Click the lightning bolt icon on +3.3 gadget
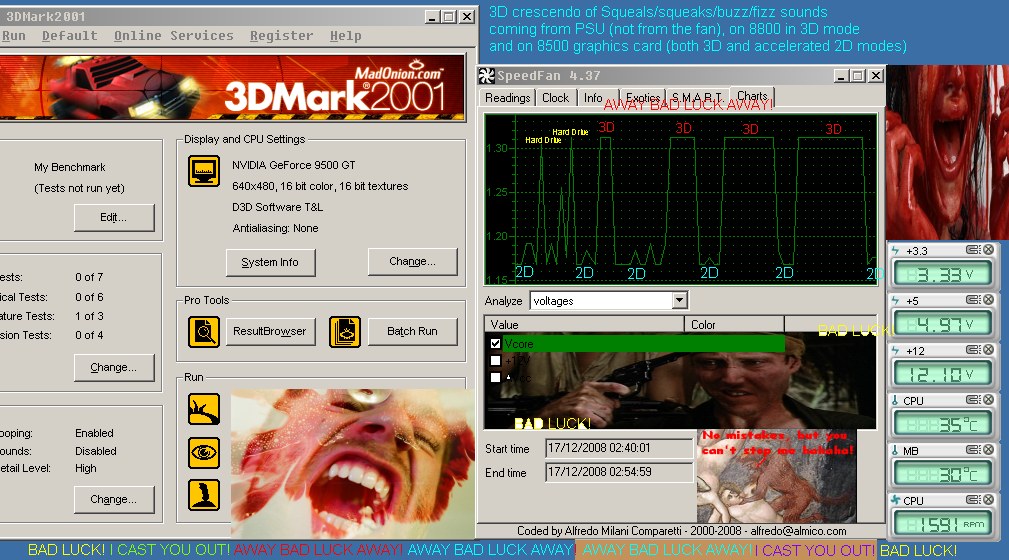Image resolution: width=1009 pixels, height=560 pixels. [896, 250]
